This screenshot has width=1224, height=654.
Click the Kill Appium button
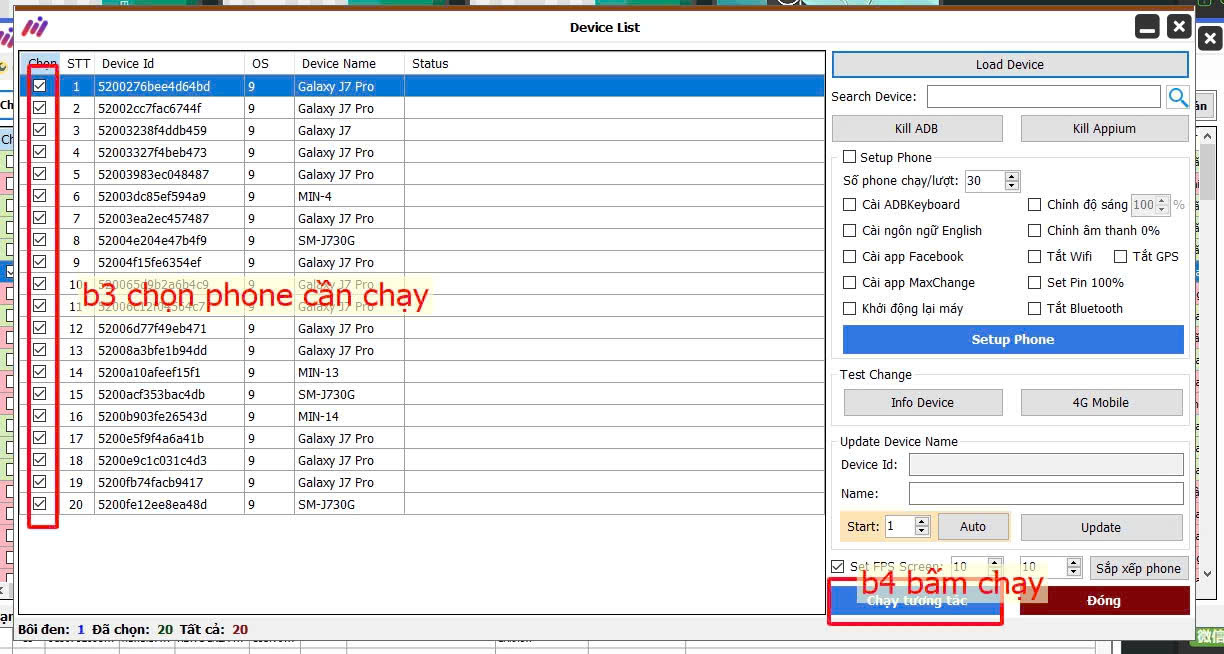click(x=1104, y=129)
